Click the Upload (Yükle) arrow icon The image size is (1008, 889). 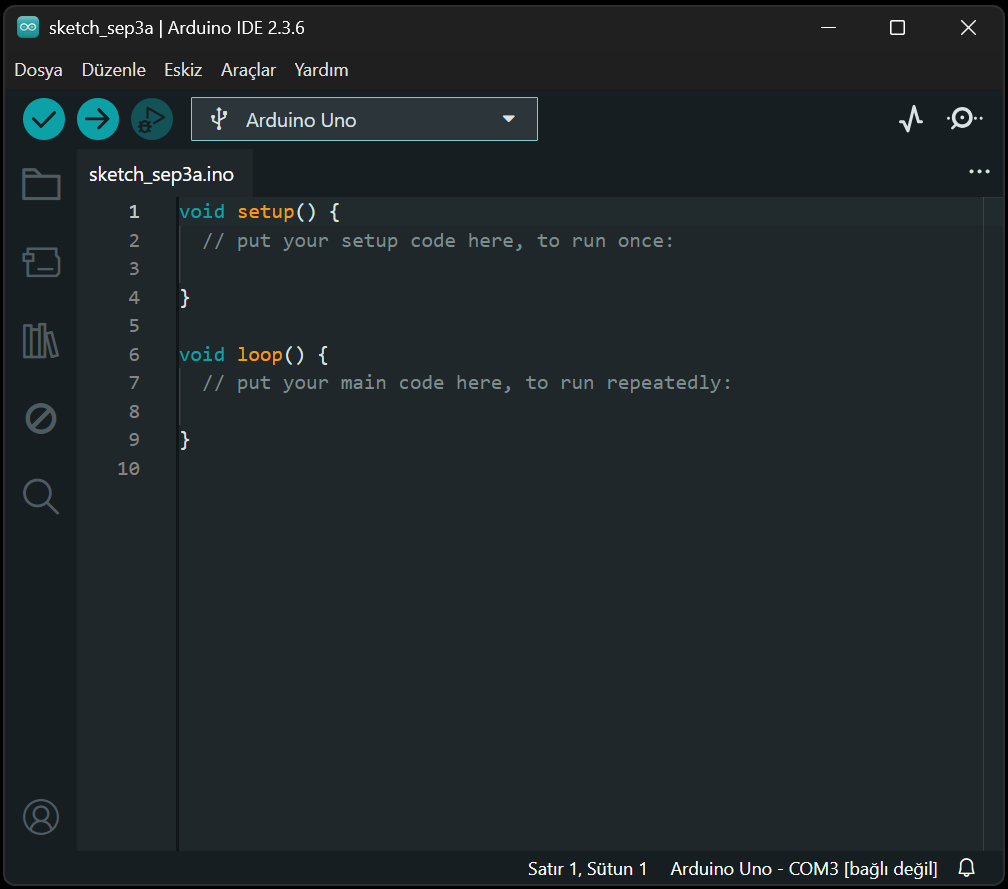pyautogui.click(x=98, y=118)
